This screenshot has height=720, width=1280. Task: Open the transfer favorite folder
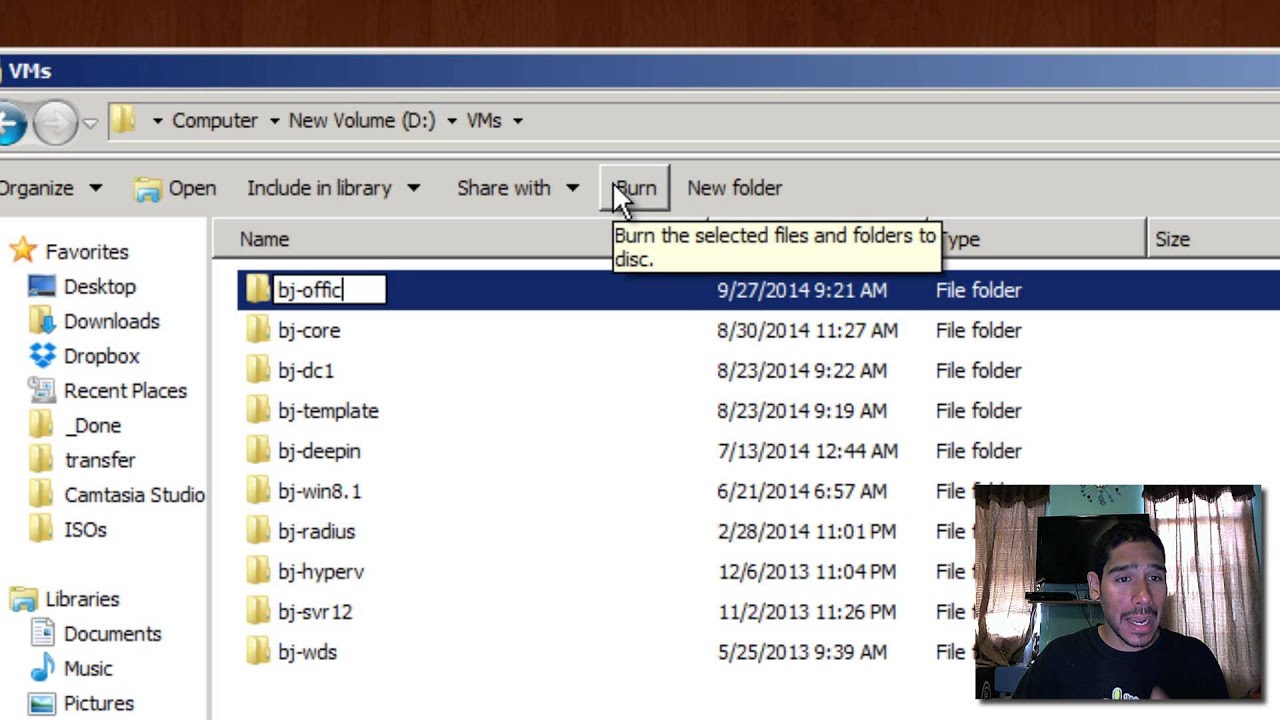[99, 460]
